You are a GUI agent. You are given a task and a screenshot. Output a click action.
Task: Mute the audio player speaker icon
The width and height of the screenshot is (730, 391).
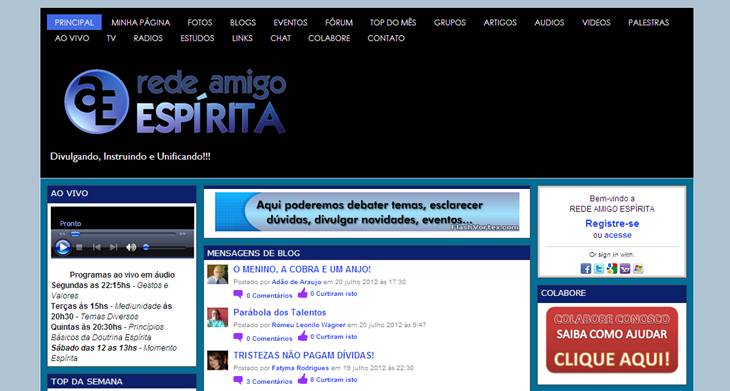(131, 247)
